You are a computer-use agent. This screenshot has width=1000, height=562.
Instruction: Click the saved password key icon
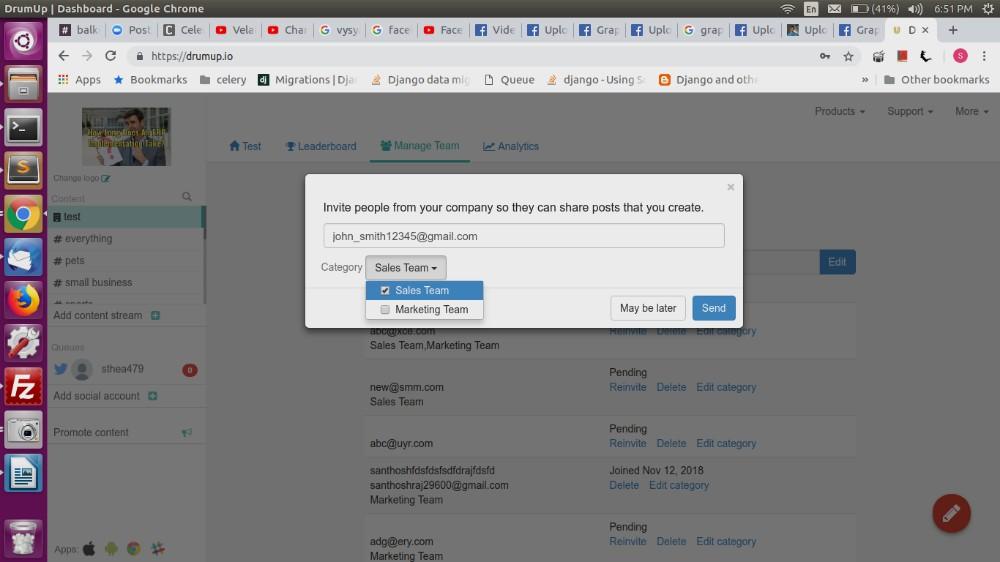coord(825,56)
